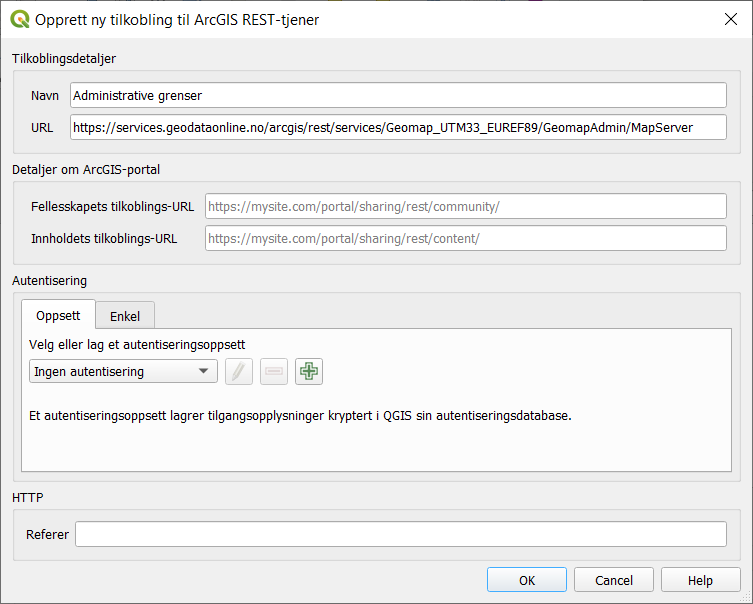
Task: Click the add authentication configuration plus icon
Action: (x=309, y=372)
